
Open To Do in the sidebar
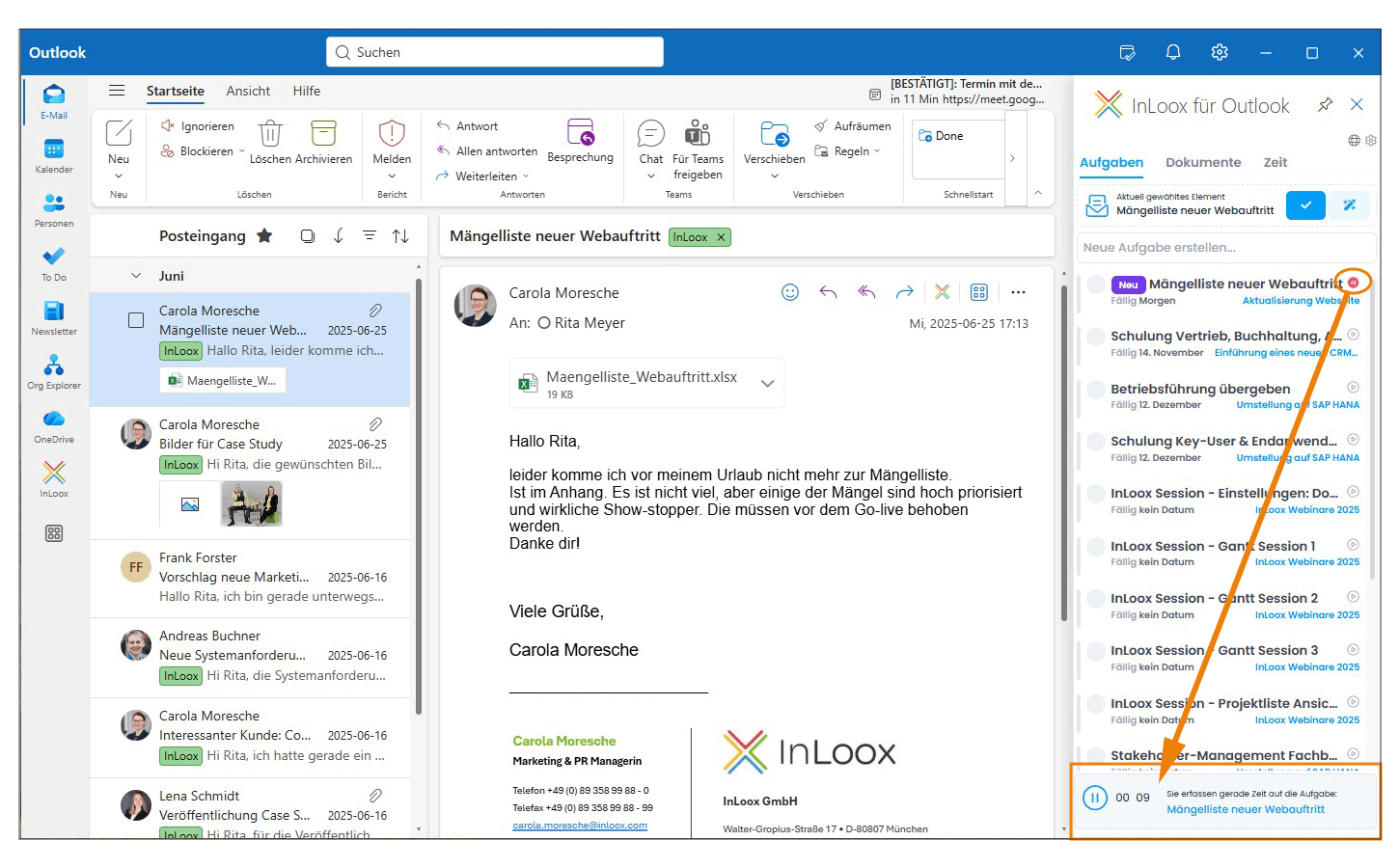54,263
